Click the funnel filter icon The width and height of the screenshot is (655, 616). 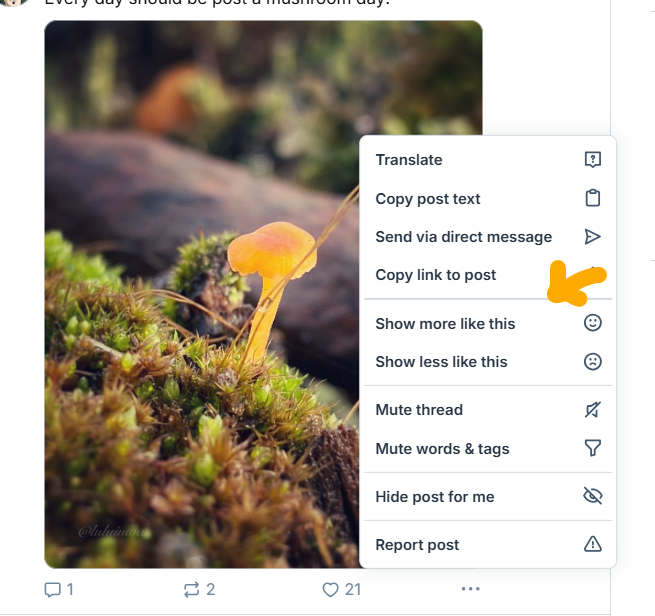click(x=592, y=449)
